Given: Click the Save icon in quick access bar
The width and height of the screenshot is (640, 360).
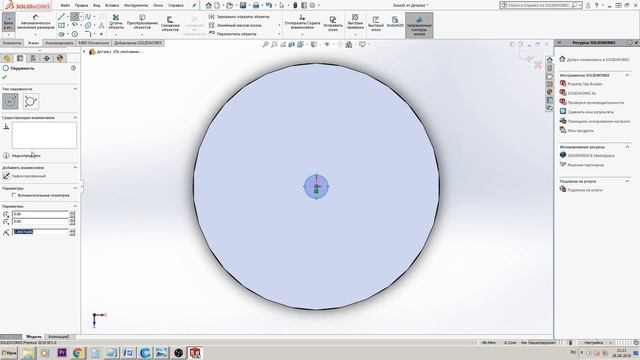Looking at the screenshot, I should point(243,5).
